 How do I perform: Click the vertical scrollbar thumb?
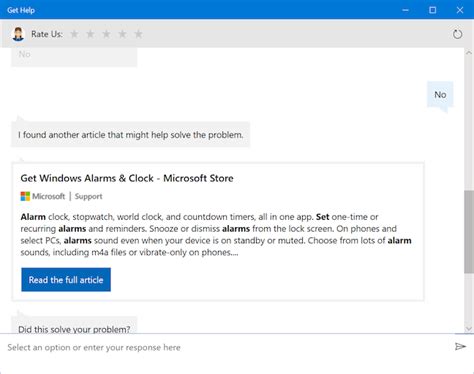coord(469,232)
